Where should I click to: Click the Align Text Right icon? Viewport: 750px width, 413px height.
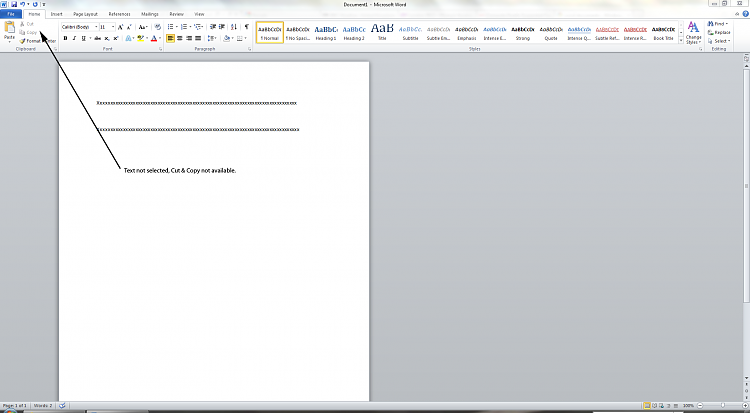(189, 38)
